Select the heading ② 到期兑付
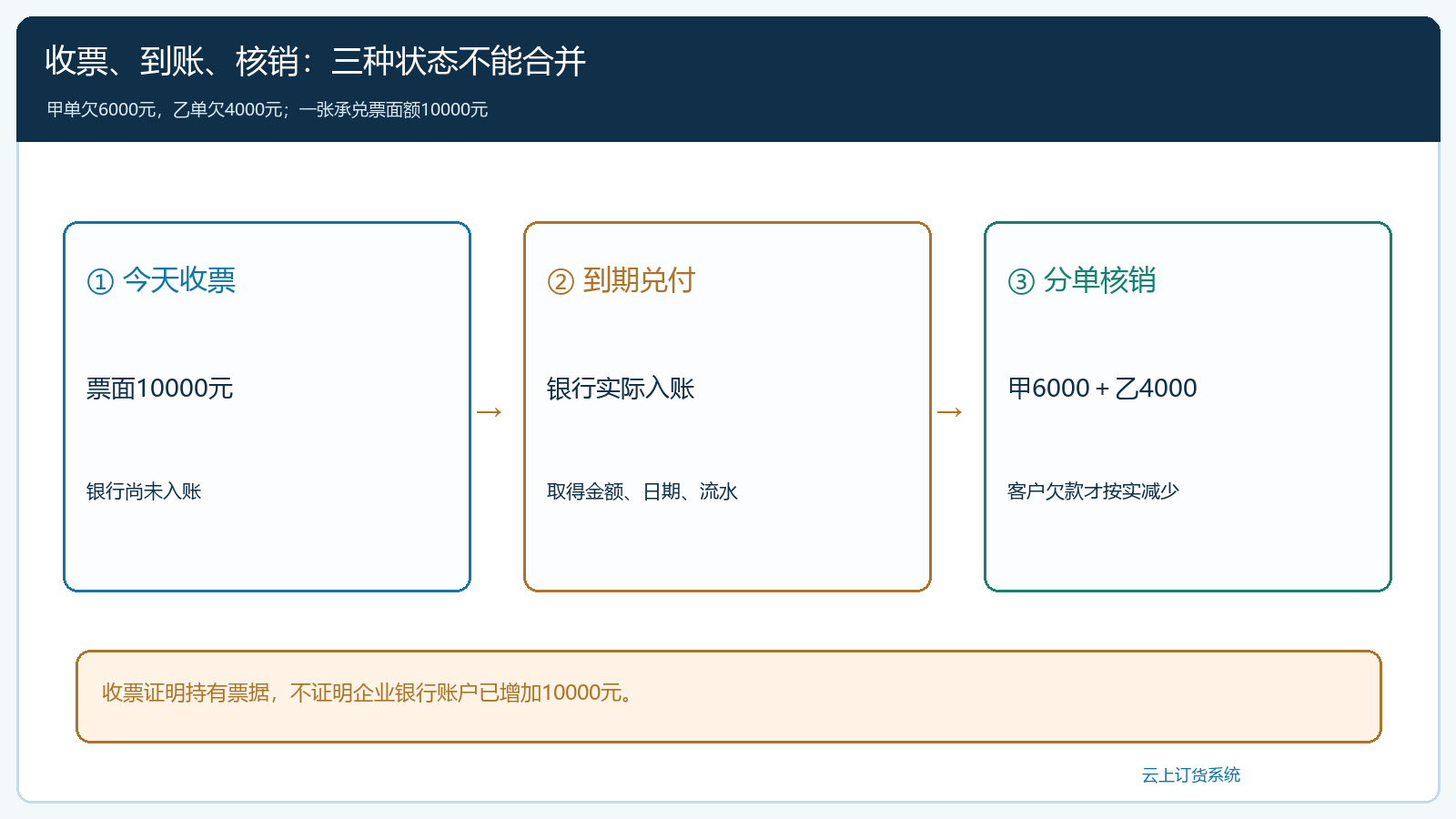 coord(622,280)
